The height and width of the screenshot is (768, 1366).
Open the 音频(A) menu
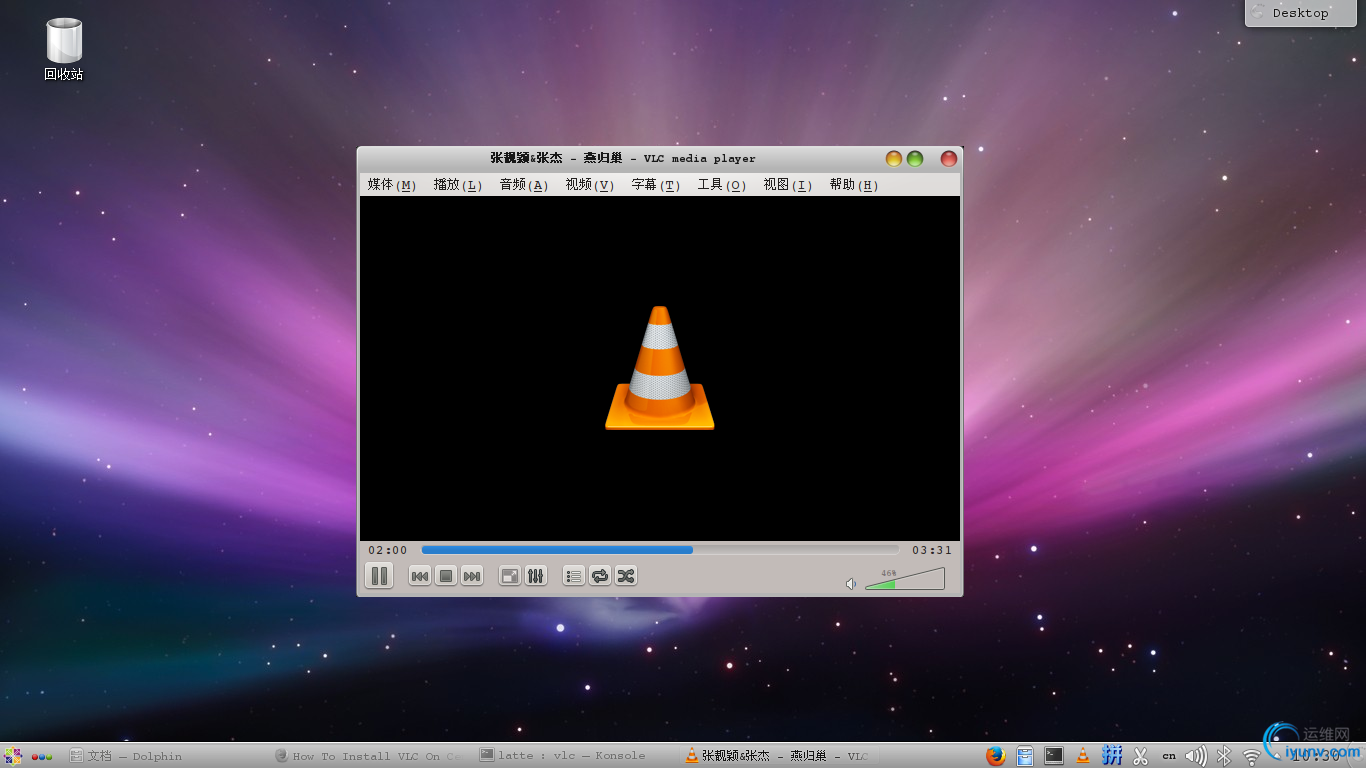(524, 185)
